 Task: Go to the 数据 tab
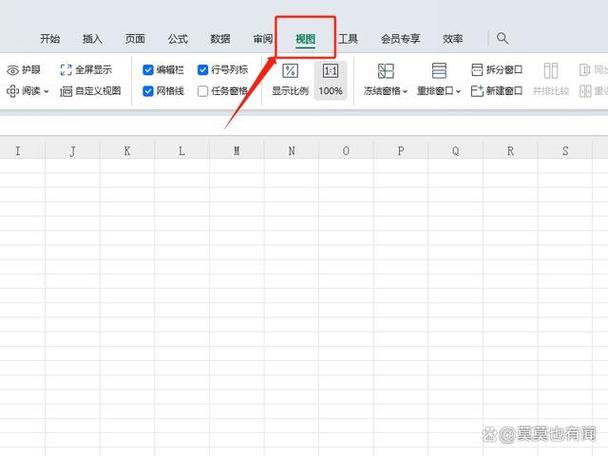(x=220, y=39)
